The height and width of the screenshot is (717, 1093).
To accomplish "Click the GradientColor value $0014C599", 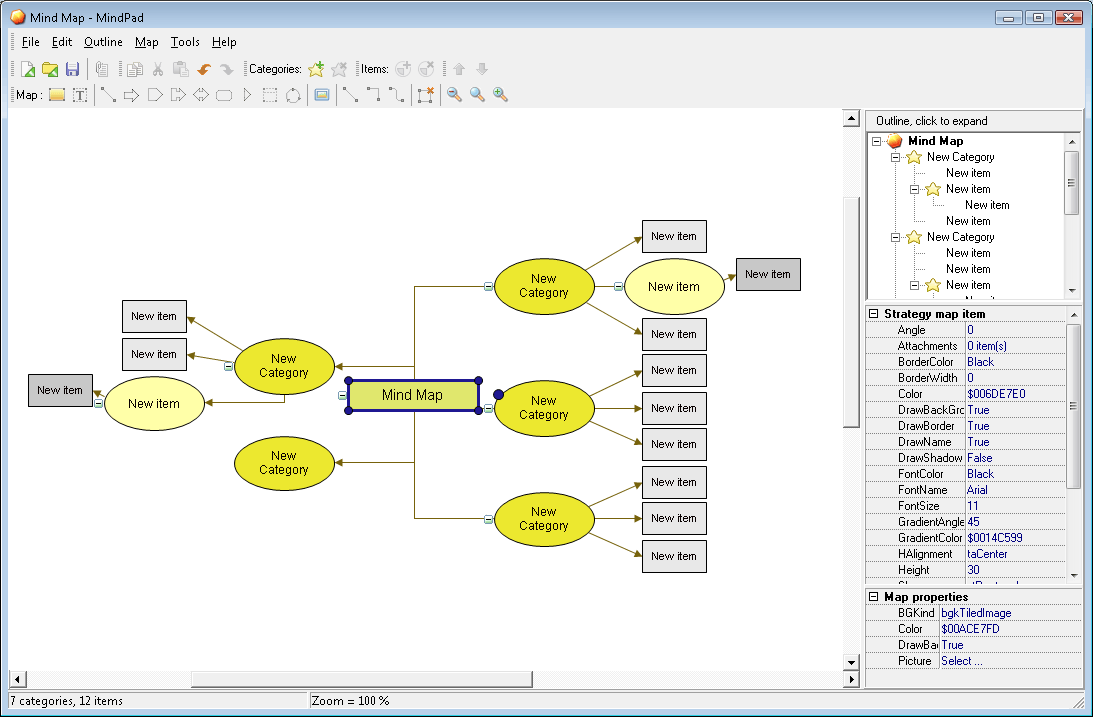I will coord(994,538).
